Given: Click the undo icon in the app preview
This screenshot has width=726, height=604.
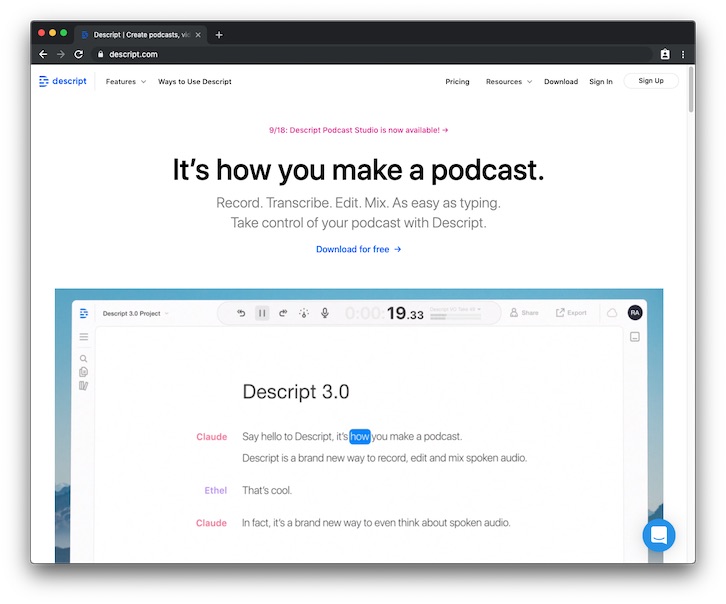Looking at the screenshot, I should point(241,313).
